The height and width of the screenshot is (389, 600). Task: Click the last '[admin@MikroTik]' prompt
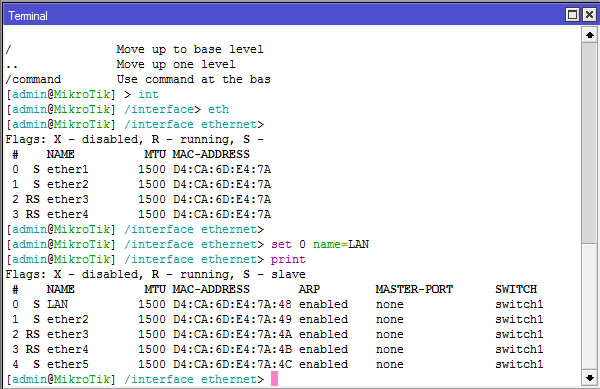61,379
